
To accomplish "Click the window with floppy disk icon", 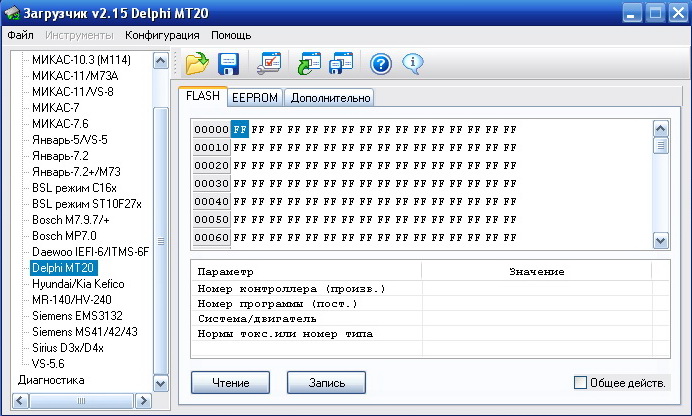I will pos(341,64).
